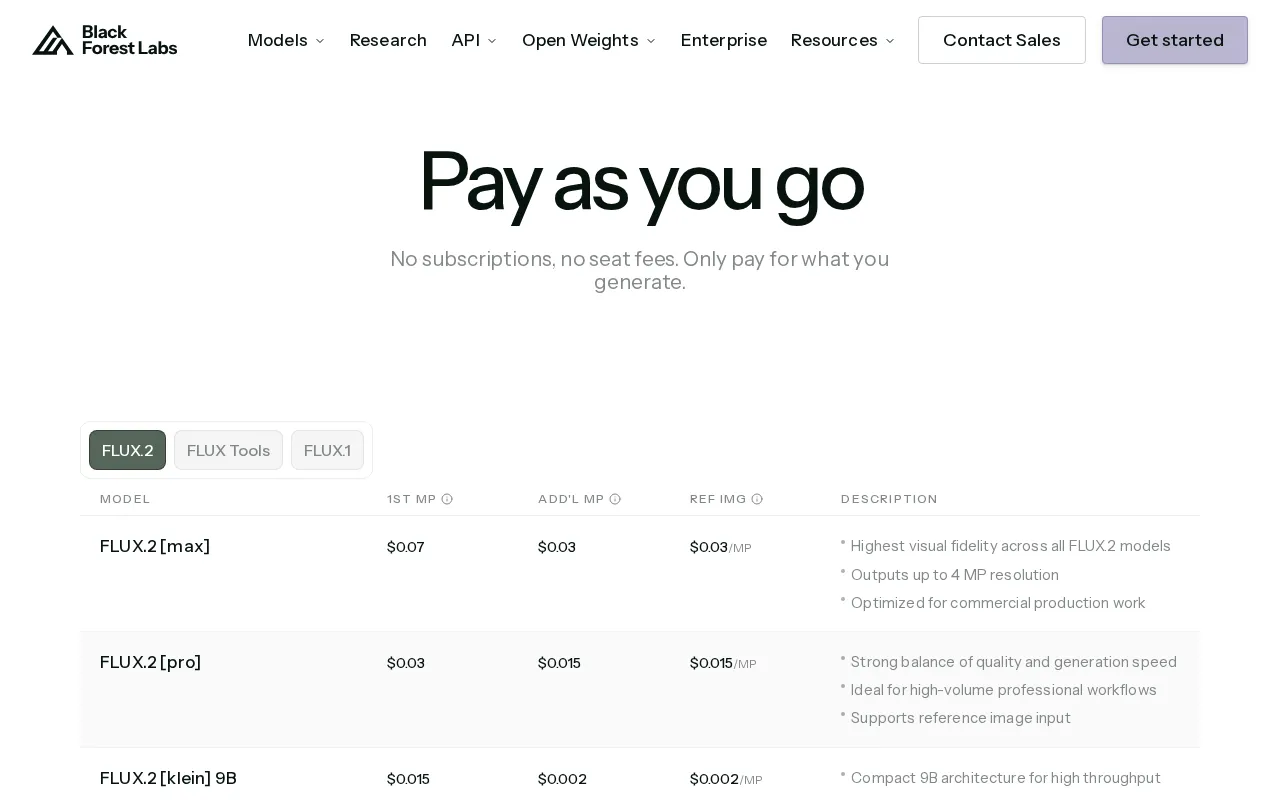Click the Contact Sales button
Image resolution: width=1280 pixels, height=800 pixels.
tap(1002, 40)
